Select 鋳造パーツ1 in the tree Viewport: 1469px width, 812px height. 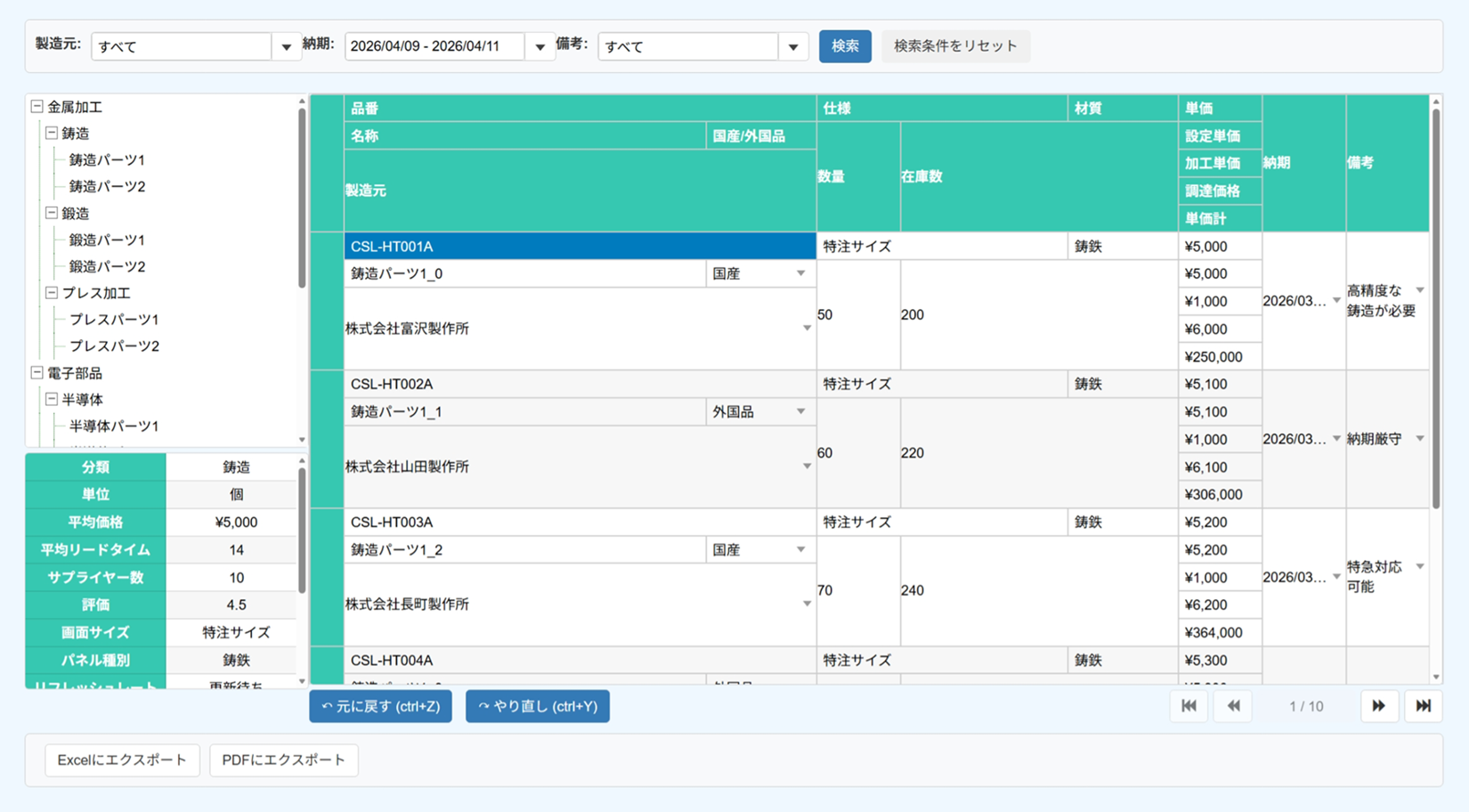coord(107,160)
